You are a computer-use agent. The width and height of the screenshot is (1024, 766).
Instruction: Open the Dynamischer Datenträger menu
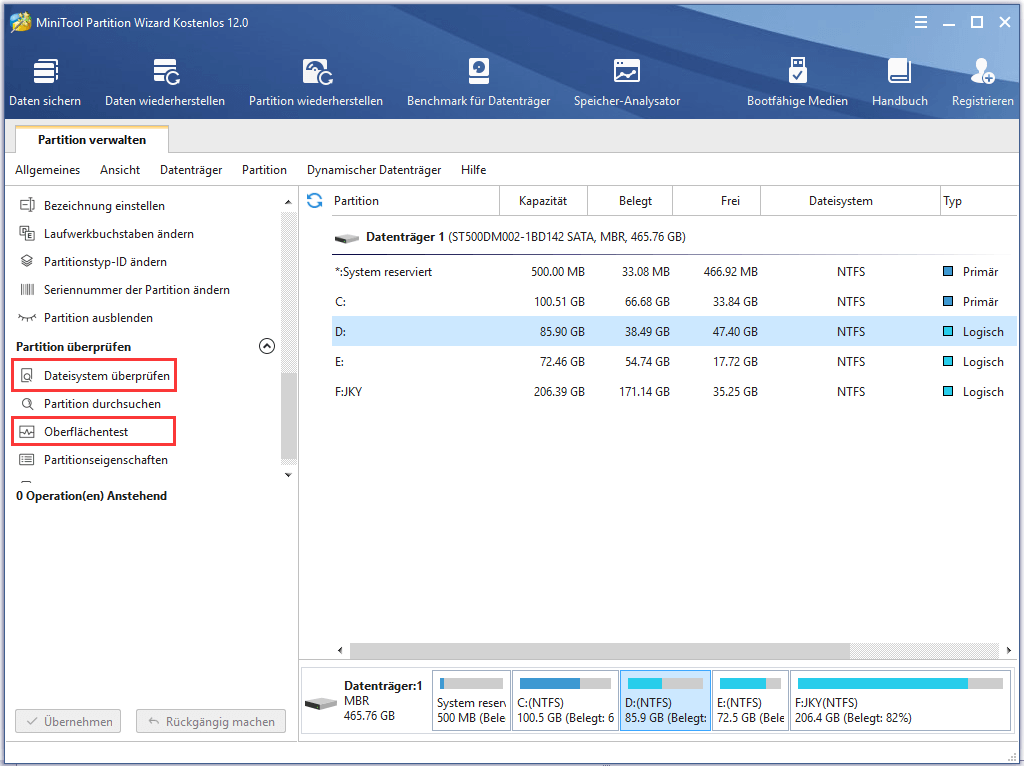point(373,170)
